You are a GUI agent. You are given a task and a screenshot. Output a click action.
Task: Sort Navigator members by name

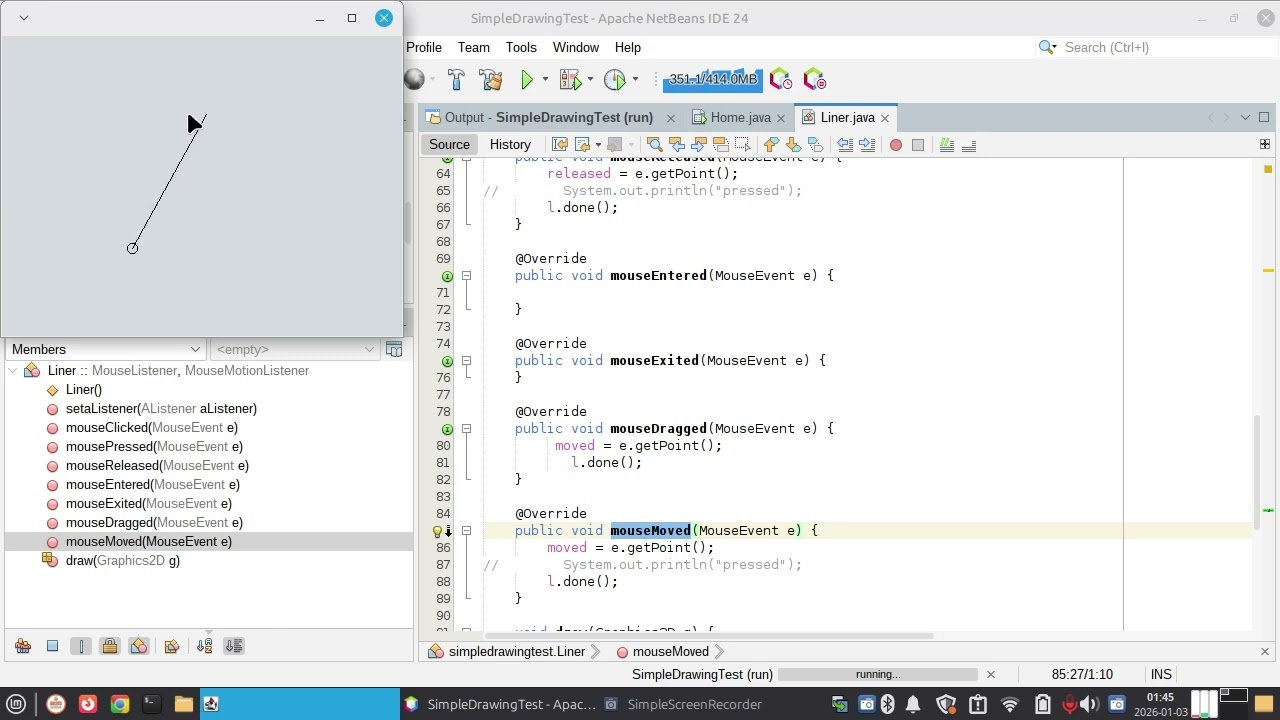pyautogui.click(x=204, y=646)
